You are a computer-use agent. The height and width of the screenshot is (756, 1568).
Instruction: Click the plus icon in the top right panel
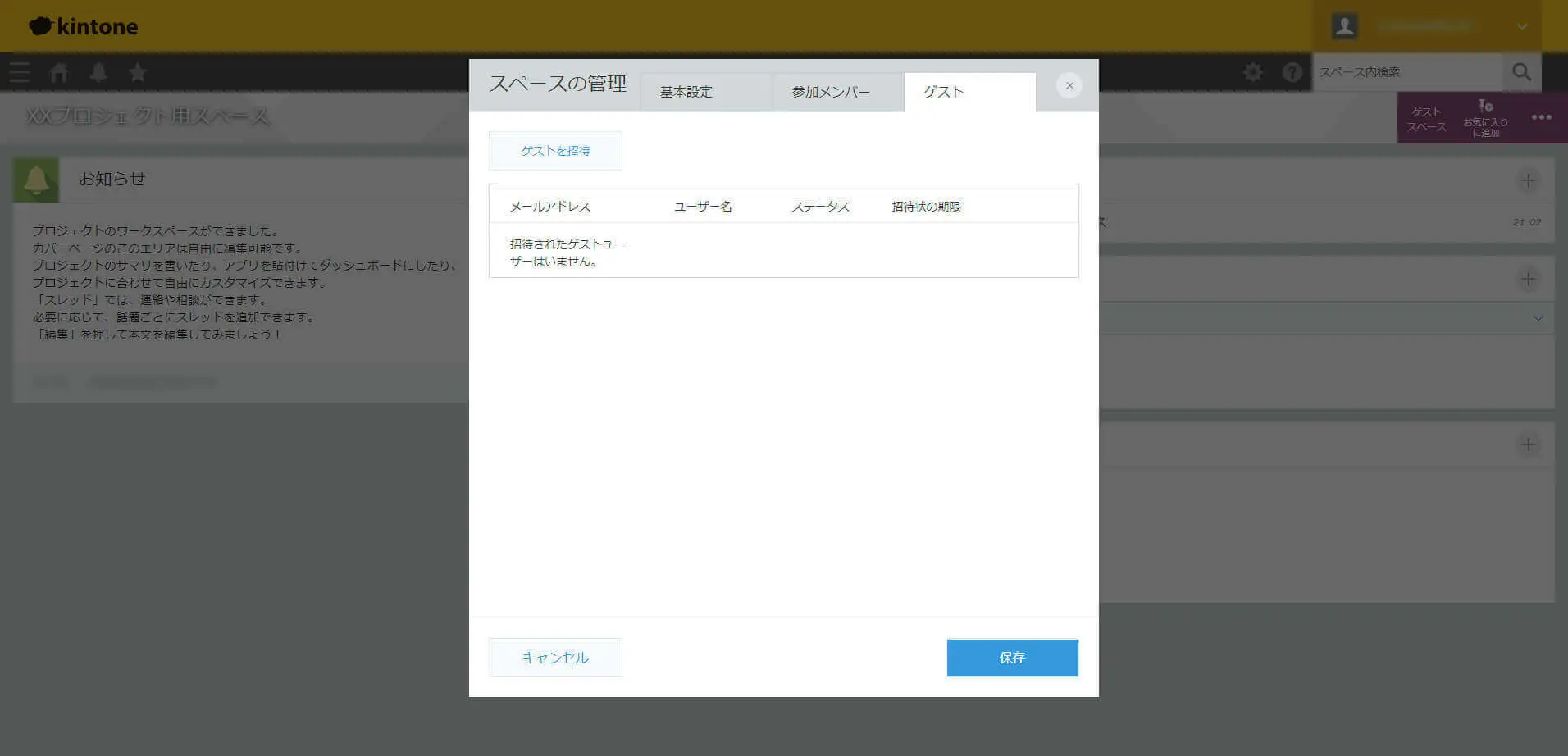[1528, 180]
